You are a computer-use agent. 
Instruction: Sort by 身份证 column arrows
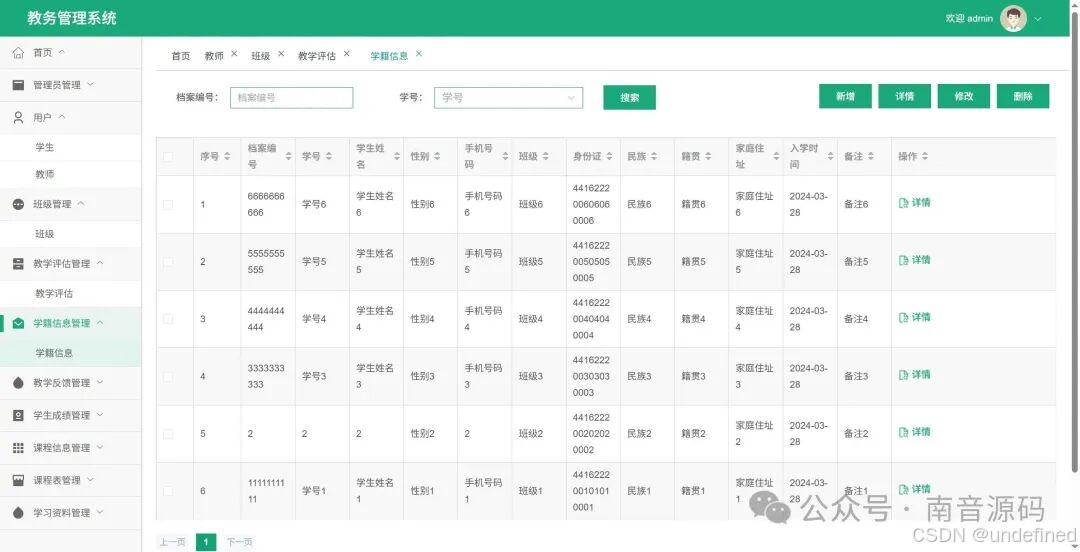point(610,156)
